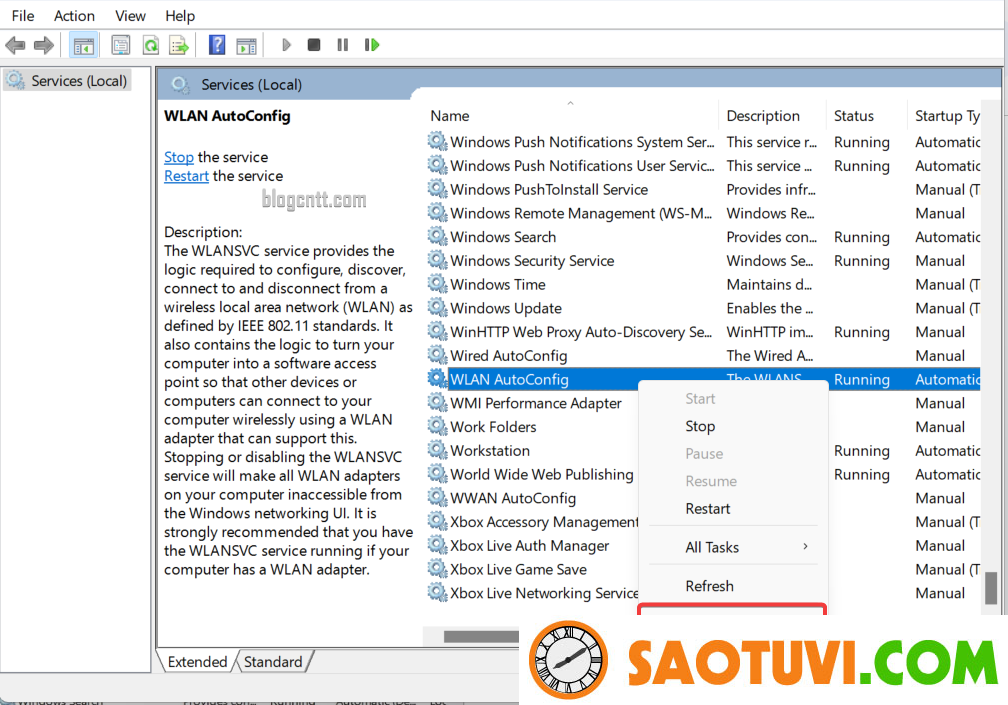Click 'Enables the ...' description for Windows Update

click(770, 308)
